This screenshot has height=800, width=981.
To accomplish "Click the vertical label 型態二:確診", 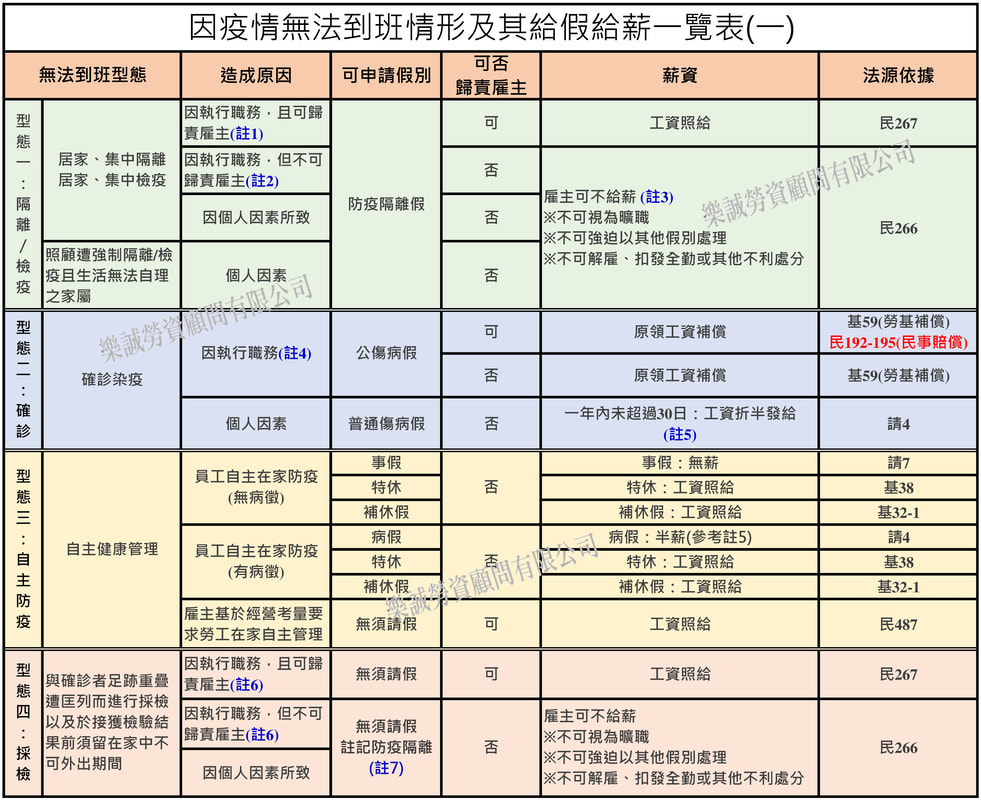I will pyautogui.click(x=23, y=379).
